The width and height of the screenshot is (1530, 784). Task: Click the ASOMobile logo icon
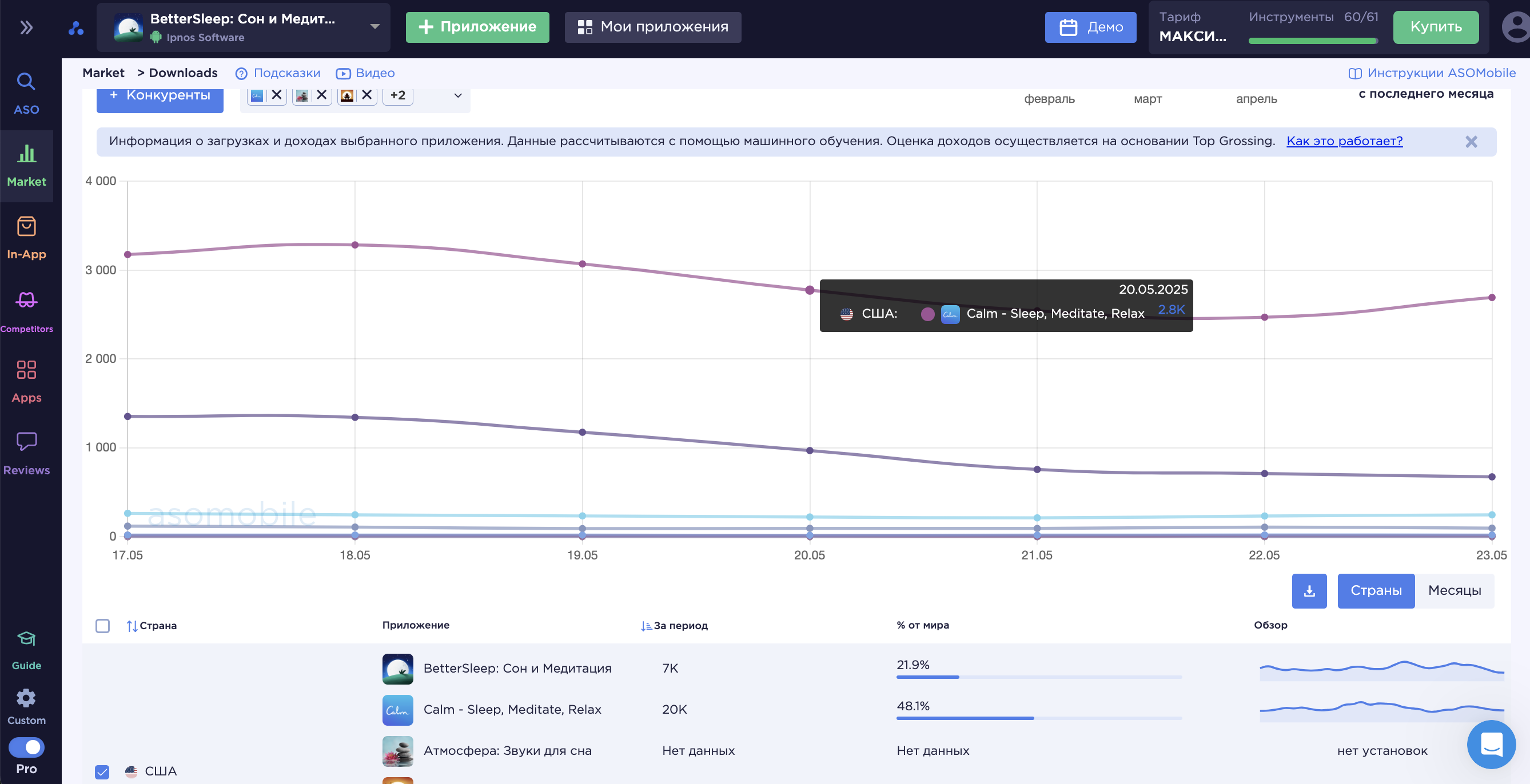75,27
